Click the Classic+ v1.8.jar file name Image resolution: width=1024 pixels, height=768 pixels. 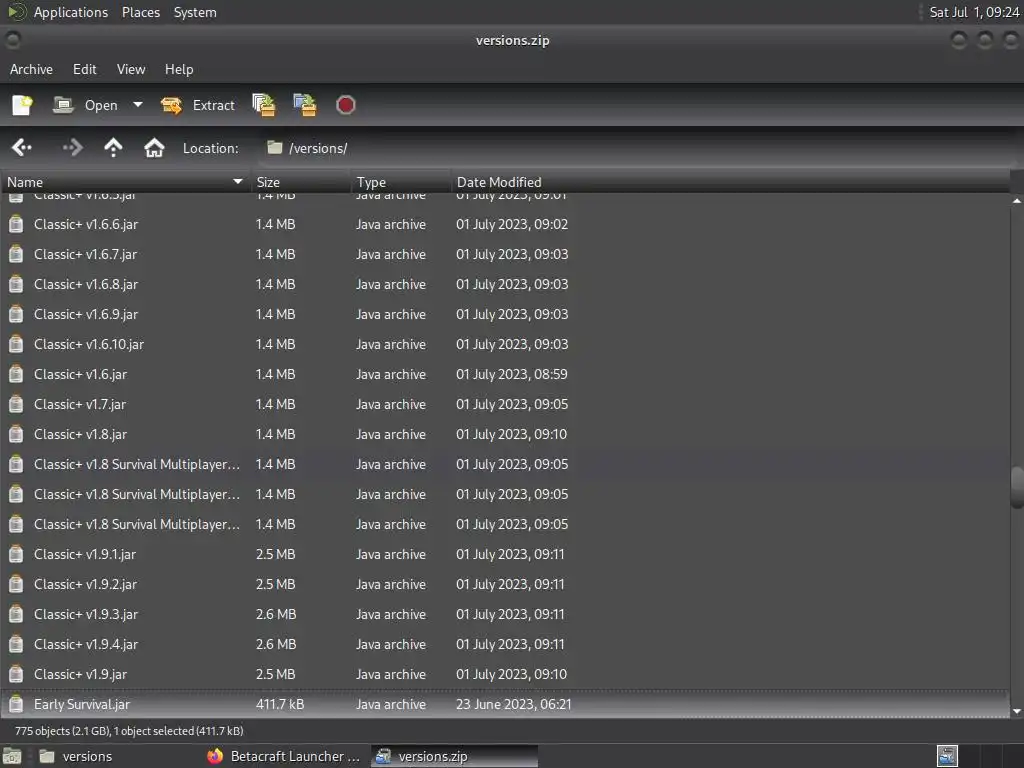(x=80, y=434)
